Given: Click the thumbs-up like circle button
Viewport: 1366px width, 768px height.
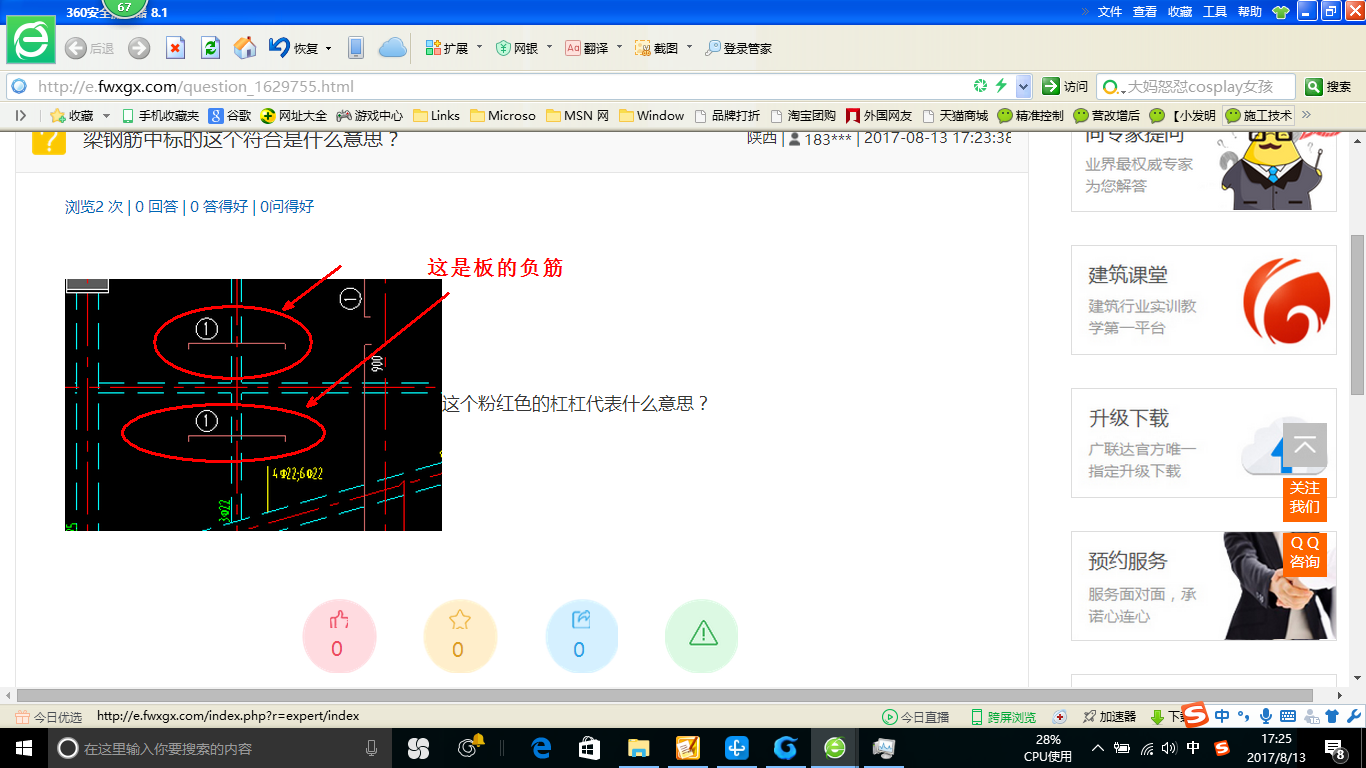Looking at the screenshot, I should [x=339, y=637].
